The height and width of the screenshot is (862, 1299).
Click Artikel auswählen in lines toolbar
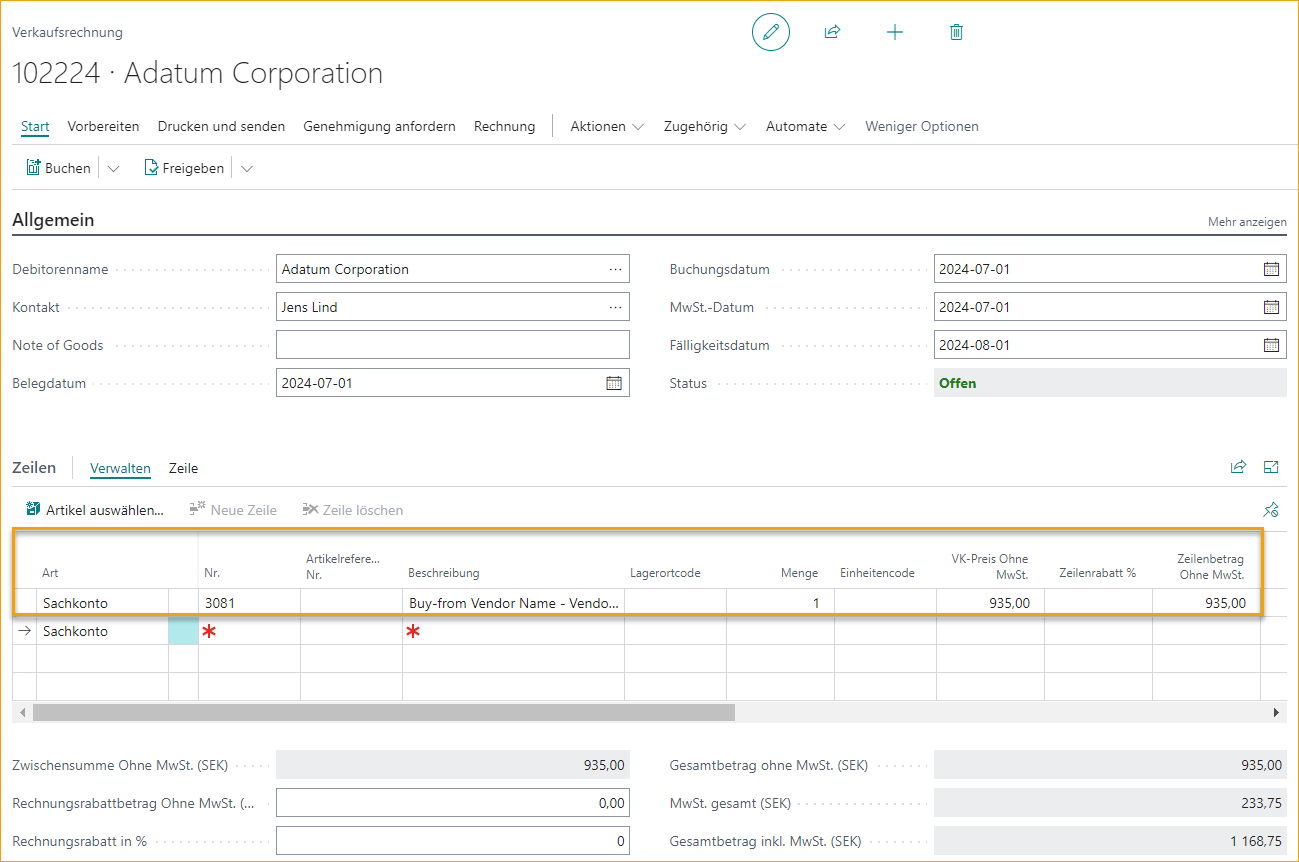[x=95, y=510]
